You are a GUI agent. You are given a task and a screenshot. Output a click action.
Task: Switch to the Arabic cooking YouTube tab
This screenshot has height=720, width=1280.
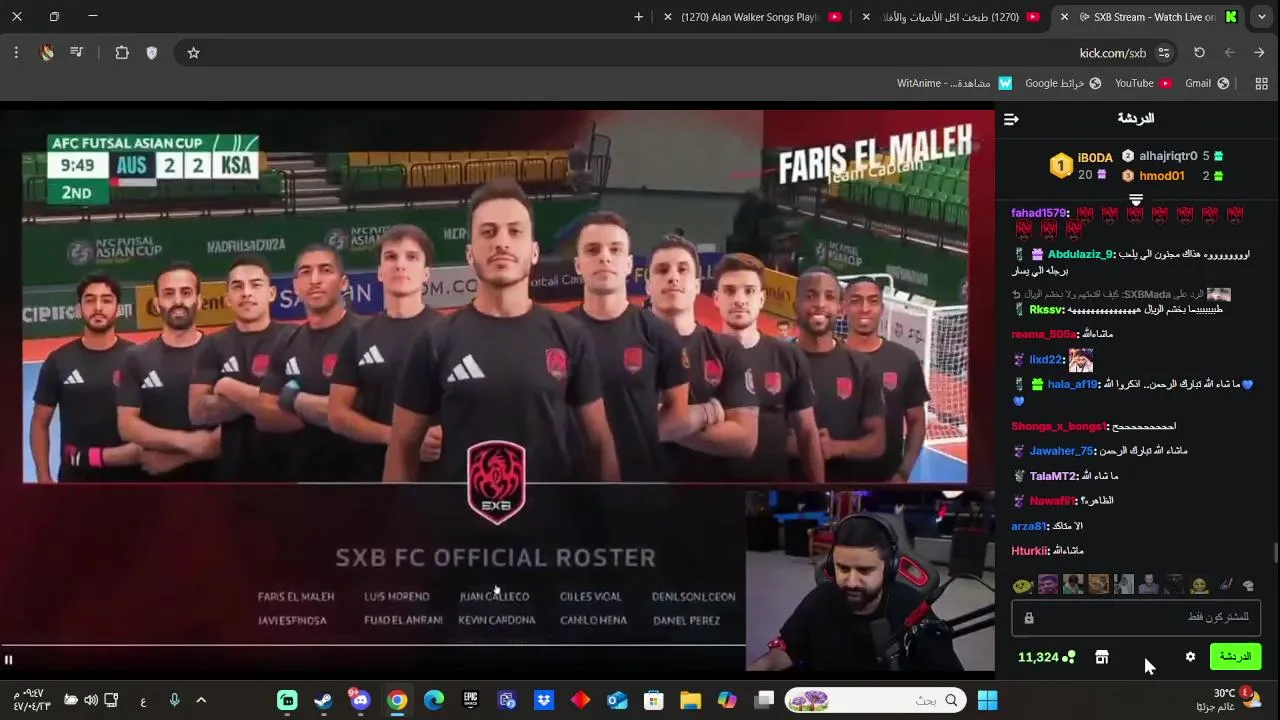coord(950,17)
